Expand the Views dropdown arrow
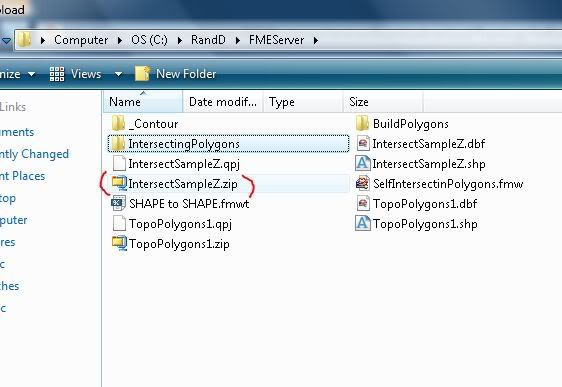Viewport: 562px width, 387px height. (x=118, y=75)
